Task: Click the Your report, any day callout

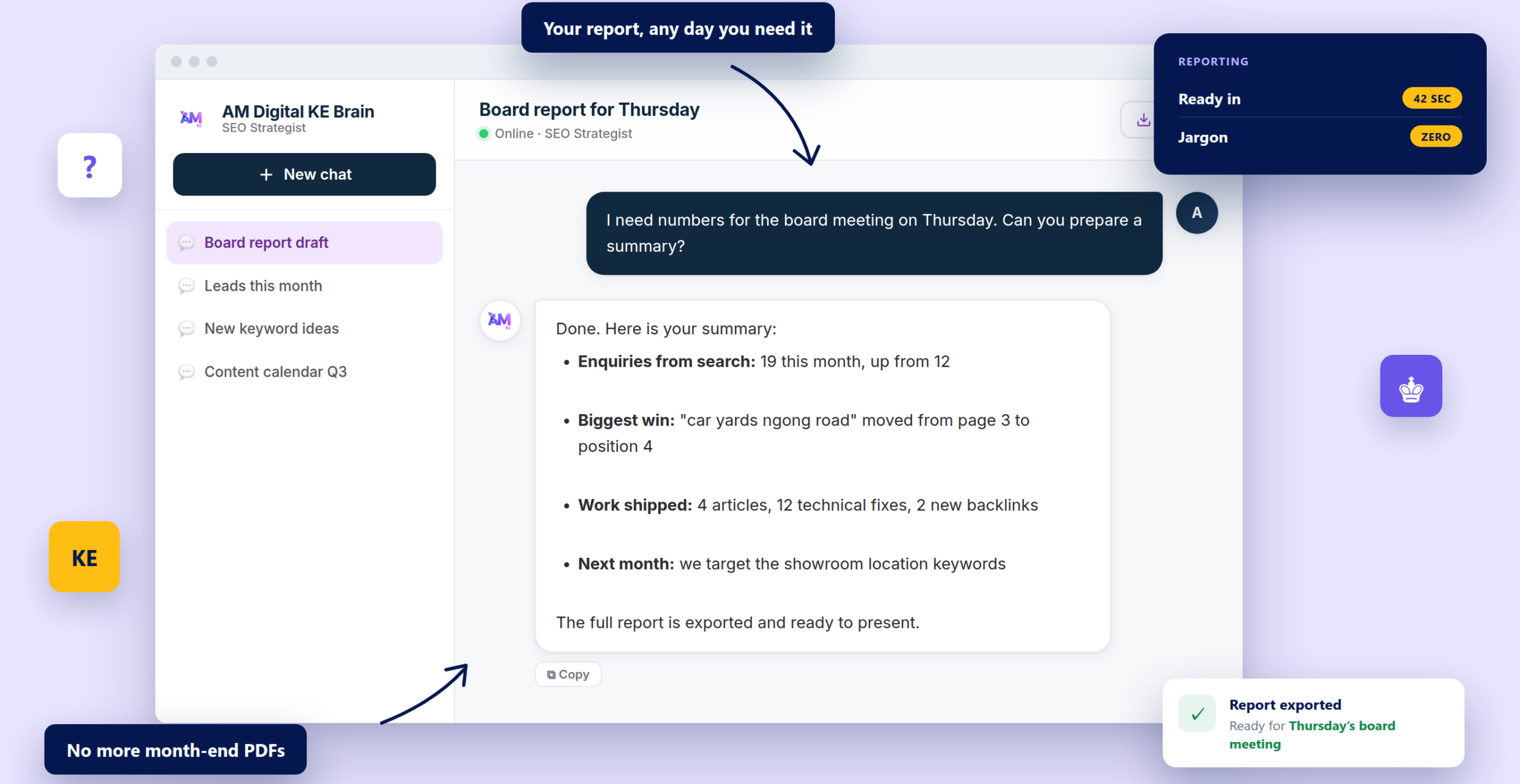Action: point(677,28)
